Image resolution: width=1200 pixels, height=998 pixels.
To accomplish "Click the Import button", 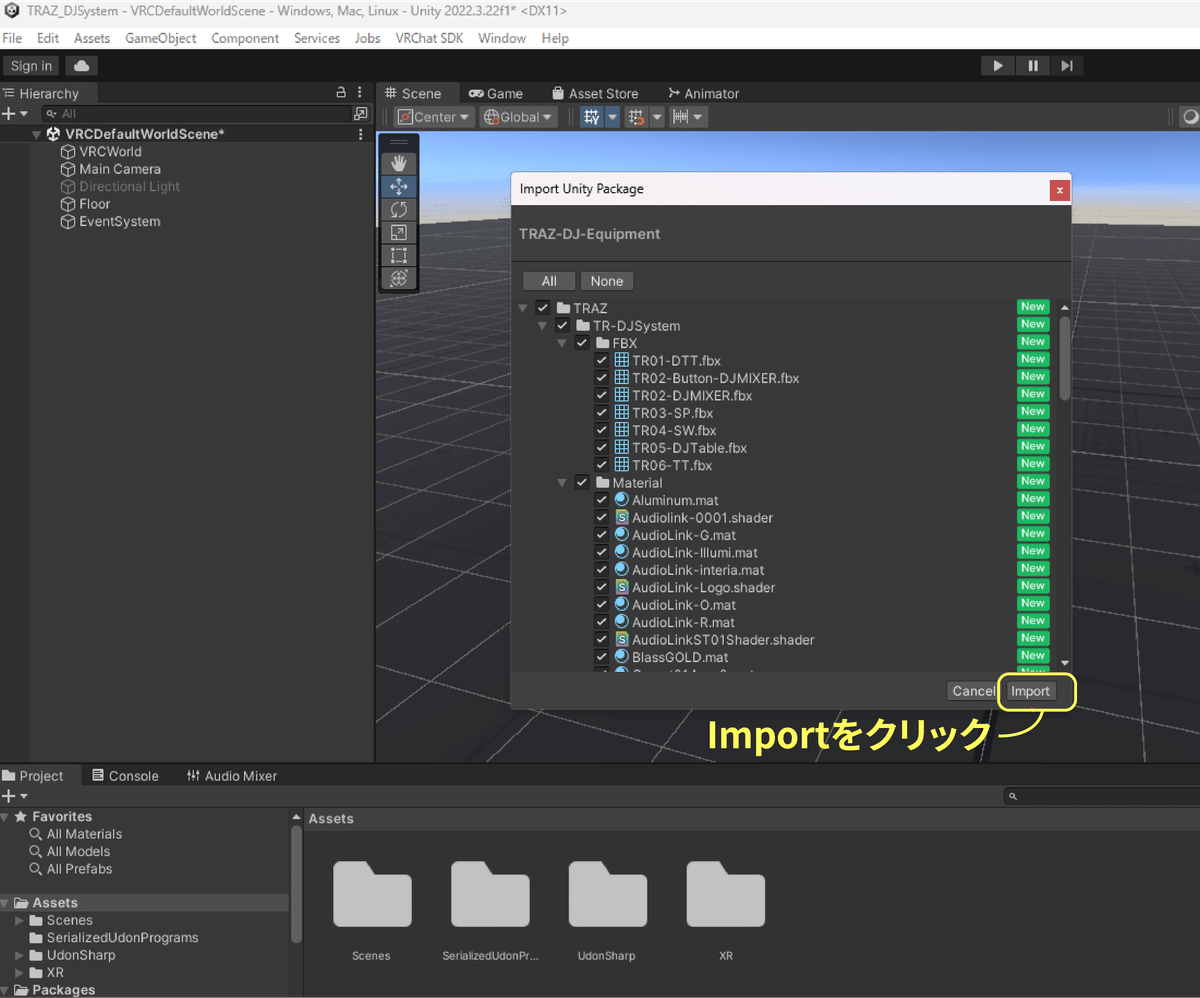I will pyautogui.click(x=1030, y=691).
